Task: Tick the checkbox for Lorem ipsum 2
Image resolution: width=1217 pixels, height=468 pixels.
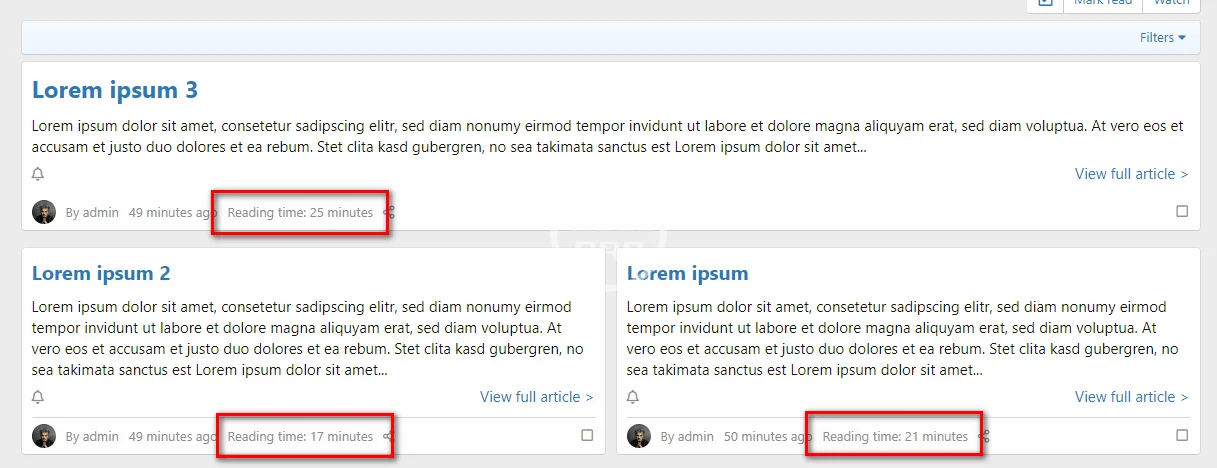Action: pos(587,435)
